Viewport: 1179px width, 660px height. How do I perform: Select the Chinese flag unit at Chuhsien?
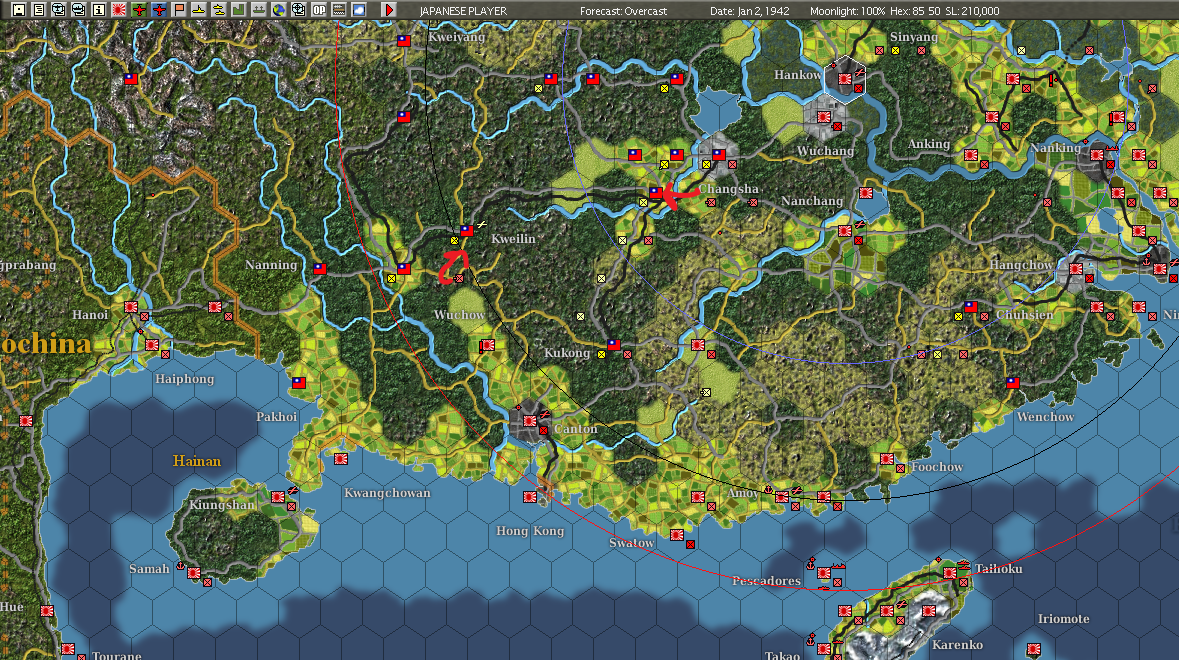[971, 307]
